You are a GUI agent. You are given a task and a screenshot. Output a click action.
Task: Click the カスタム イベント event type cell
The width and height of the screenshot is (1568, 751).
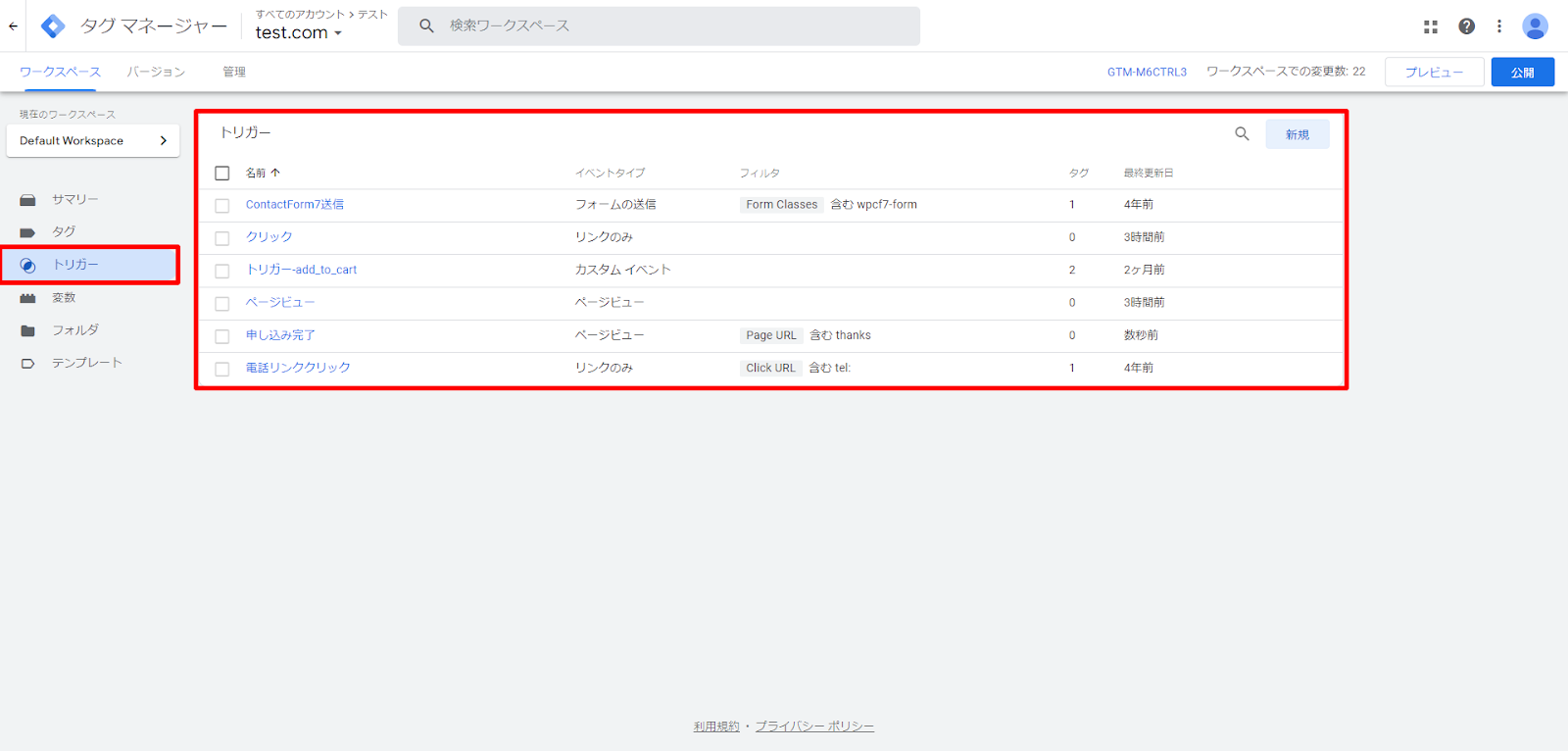click(623, 270)
